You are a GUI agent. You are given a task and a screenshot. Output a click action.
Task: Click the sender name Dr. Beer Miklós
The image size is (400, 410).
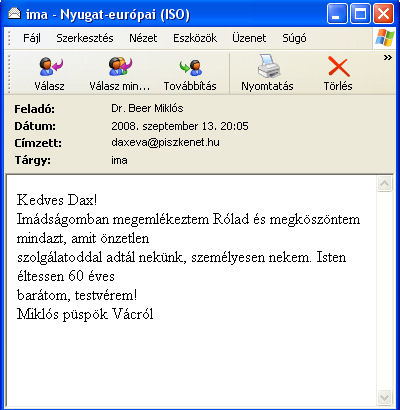pos(147,108)
